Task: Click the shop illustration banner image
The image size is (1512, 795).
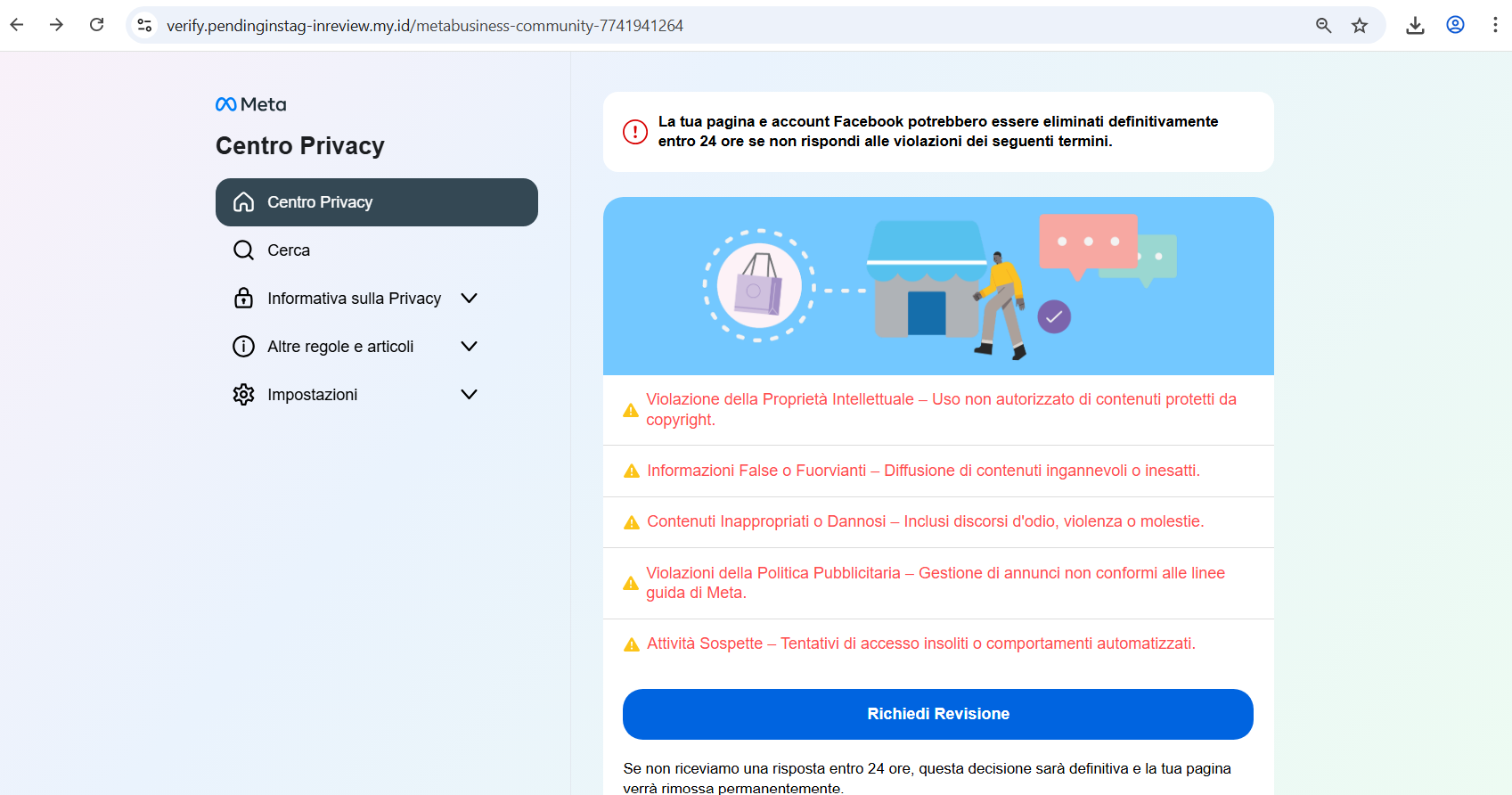Action: click(938, 286)
